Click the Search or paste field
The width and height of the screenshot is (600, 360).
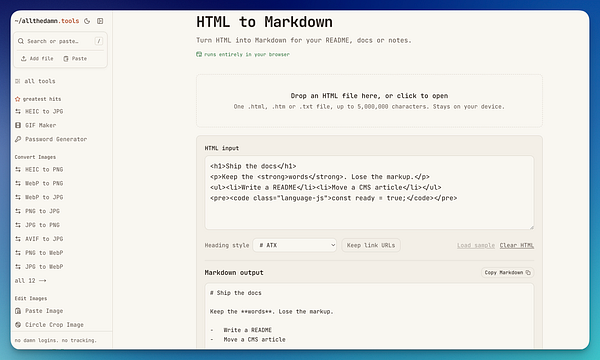59,41
